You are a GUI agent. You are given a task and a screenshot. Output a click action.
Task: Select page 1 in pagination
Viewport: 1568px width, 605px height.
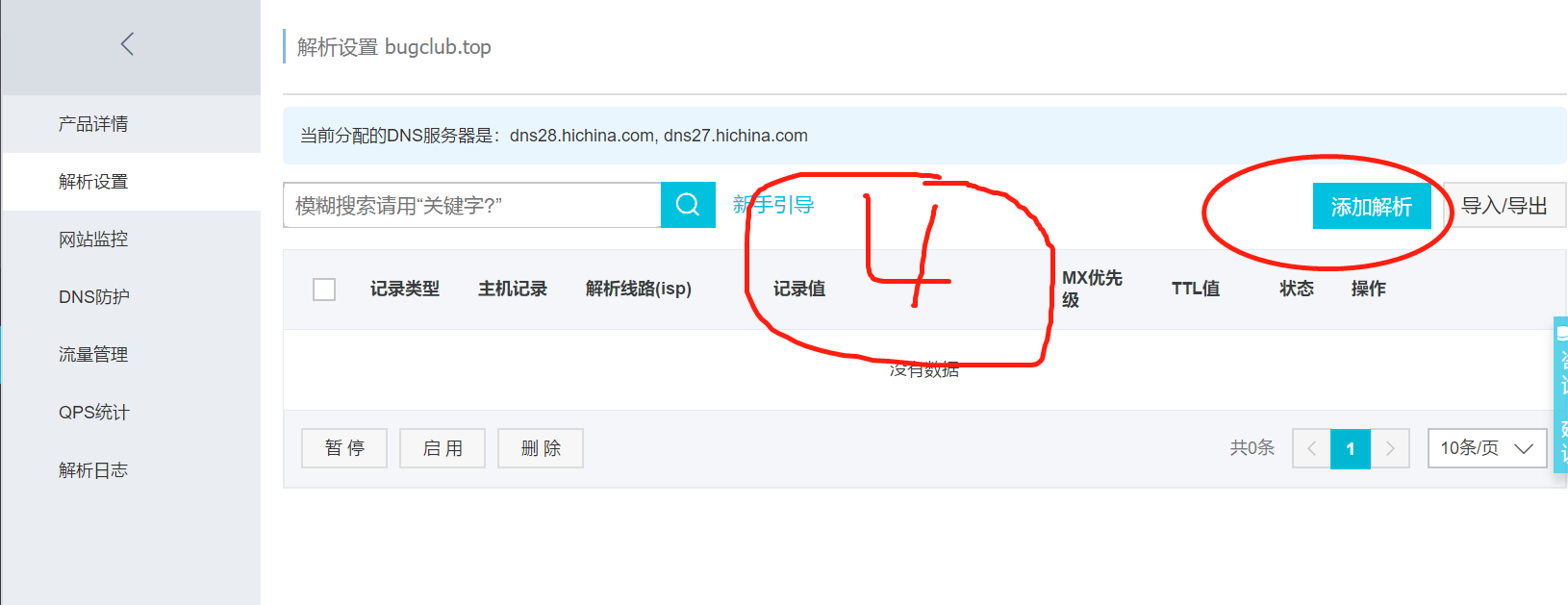pyautogui.click(x=1351, y=448)
